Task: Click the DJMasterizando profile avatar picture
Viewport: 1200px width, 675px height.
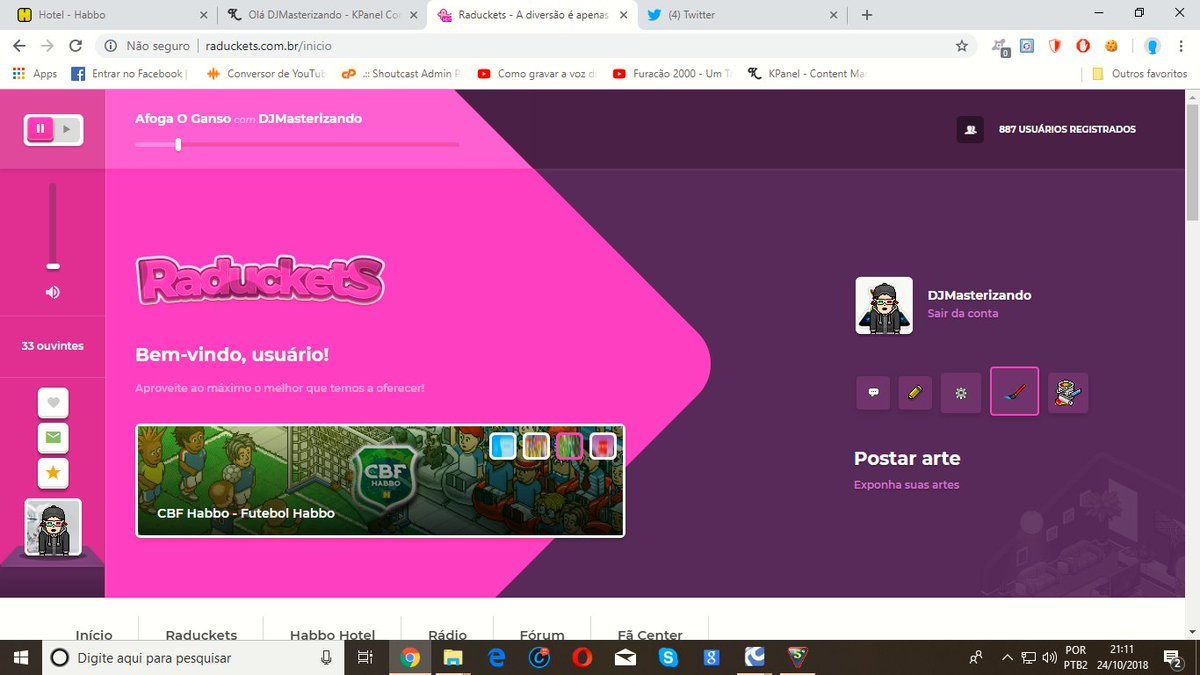Action: [x=884, y=305]
